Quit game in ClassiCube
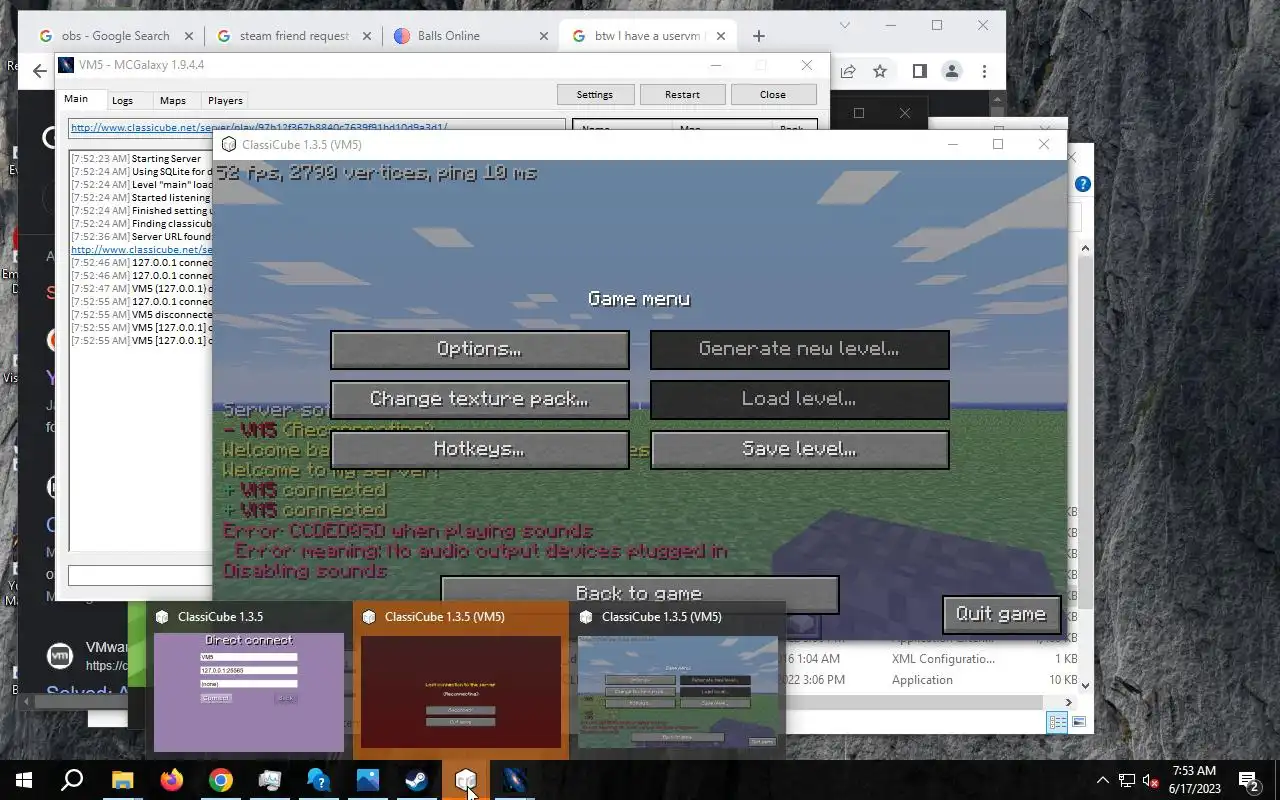Image resolution: width=1280 pixels, height=800 pixels. pyautogui.click(x=1001, y=614)
